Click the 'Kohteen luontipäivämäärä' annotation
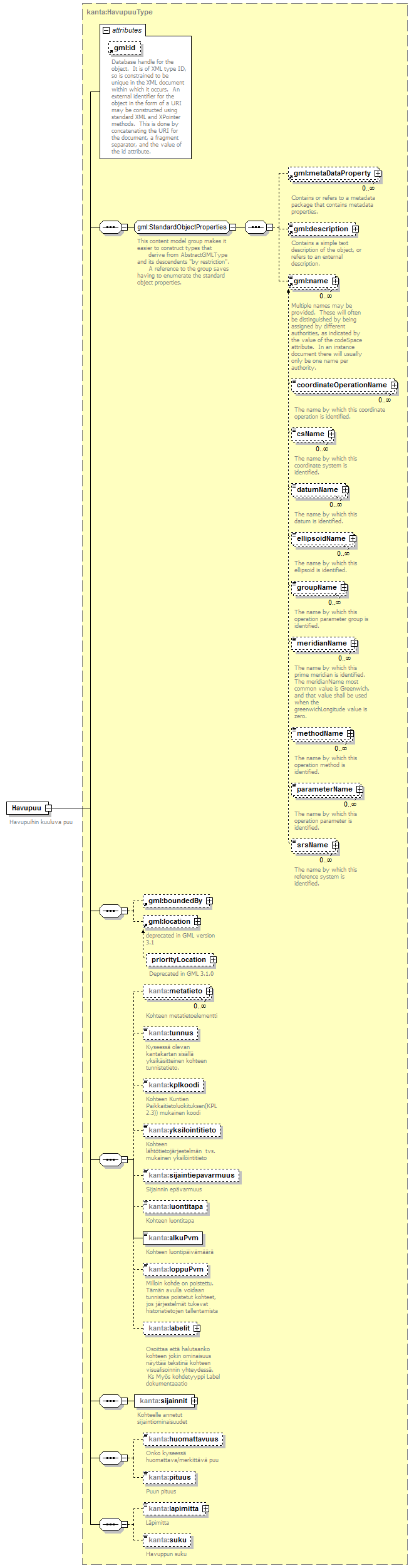Image resolution: width=414 pixels, height=1568 pixels. pos(180,1252)
